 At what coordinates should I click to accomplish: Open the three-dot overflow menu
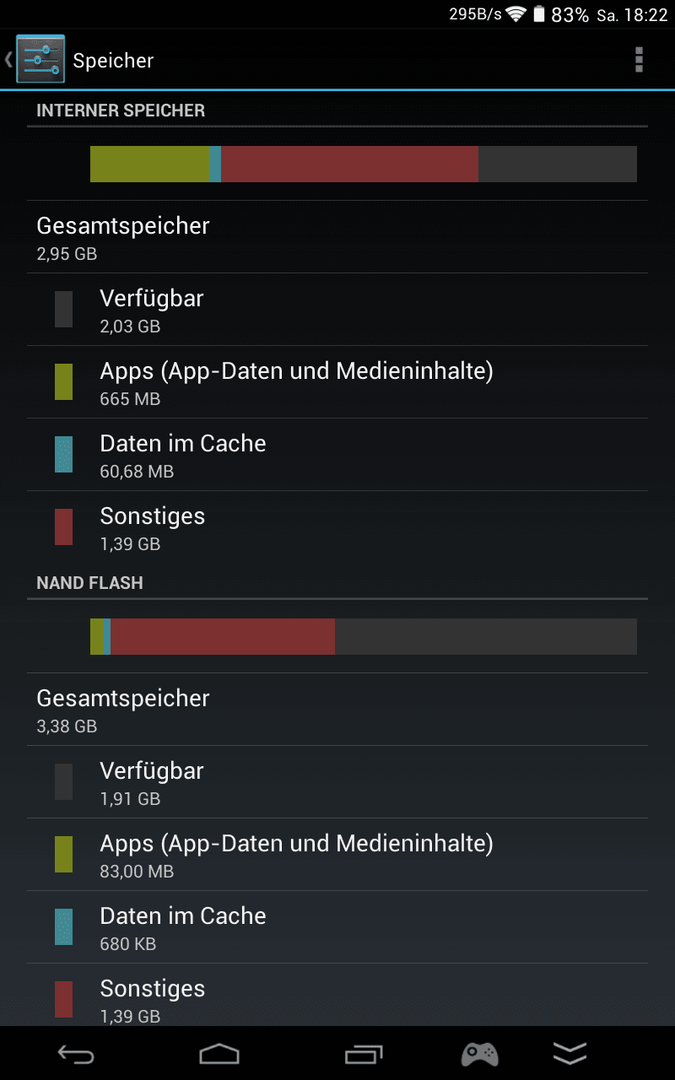638,60
